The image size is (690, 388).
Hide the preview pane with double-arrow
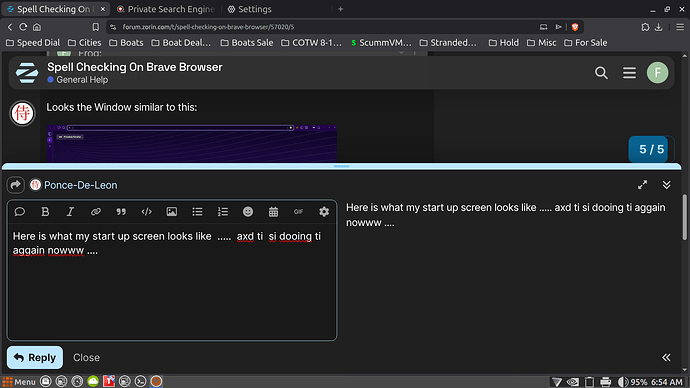pyautogui.click(x=667, y=358)
